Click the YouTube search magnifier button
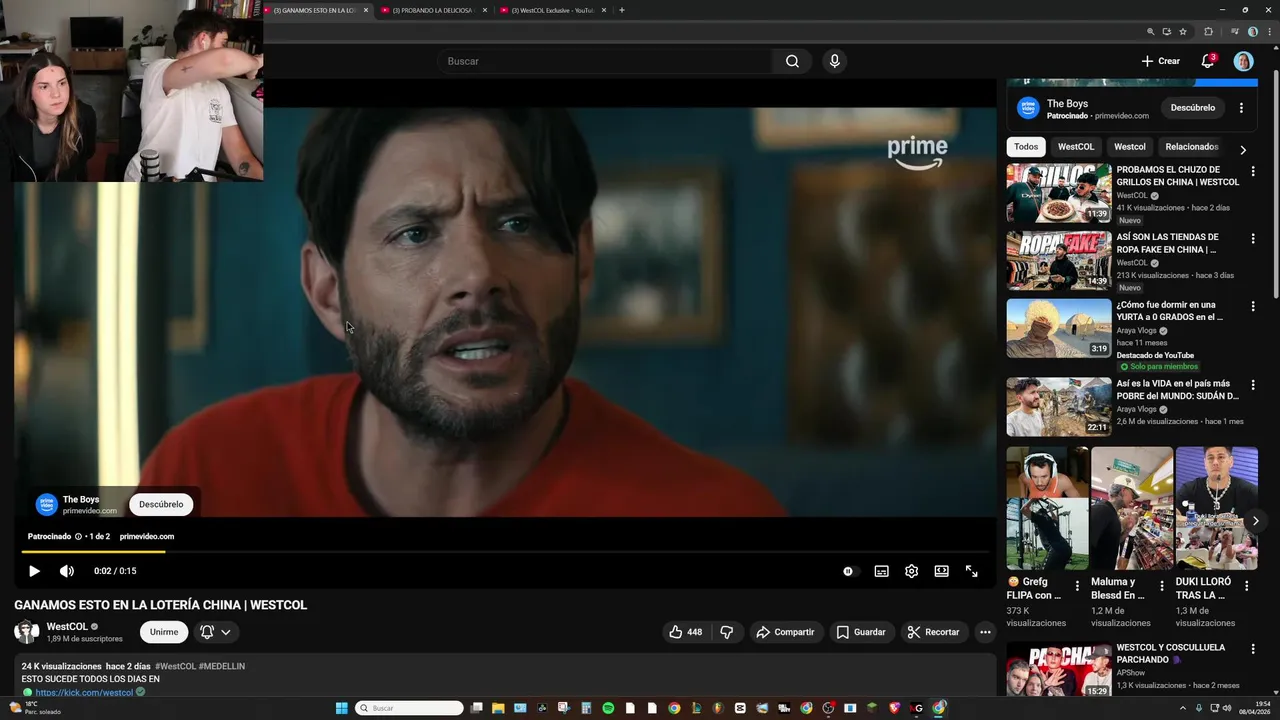Viewport: 1280px width, 720px height. coord(792,61)
